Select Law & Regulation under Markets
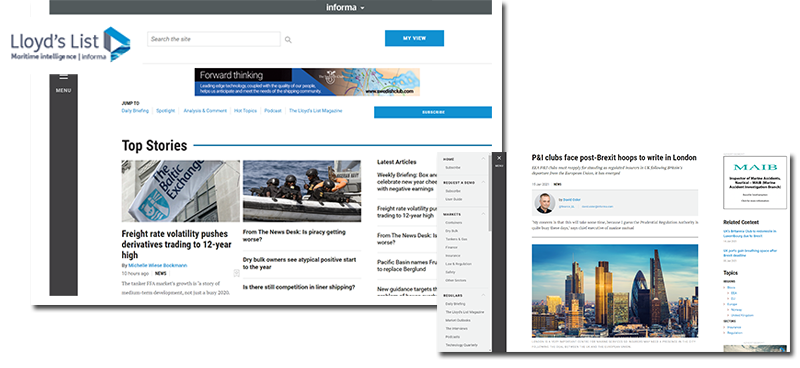 [x=458, y=264]
